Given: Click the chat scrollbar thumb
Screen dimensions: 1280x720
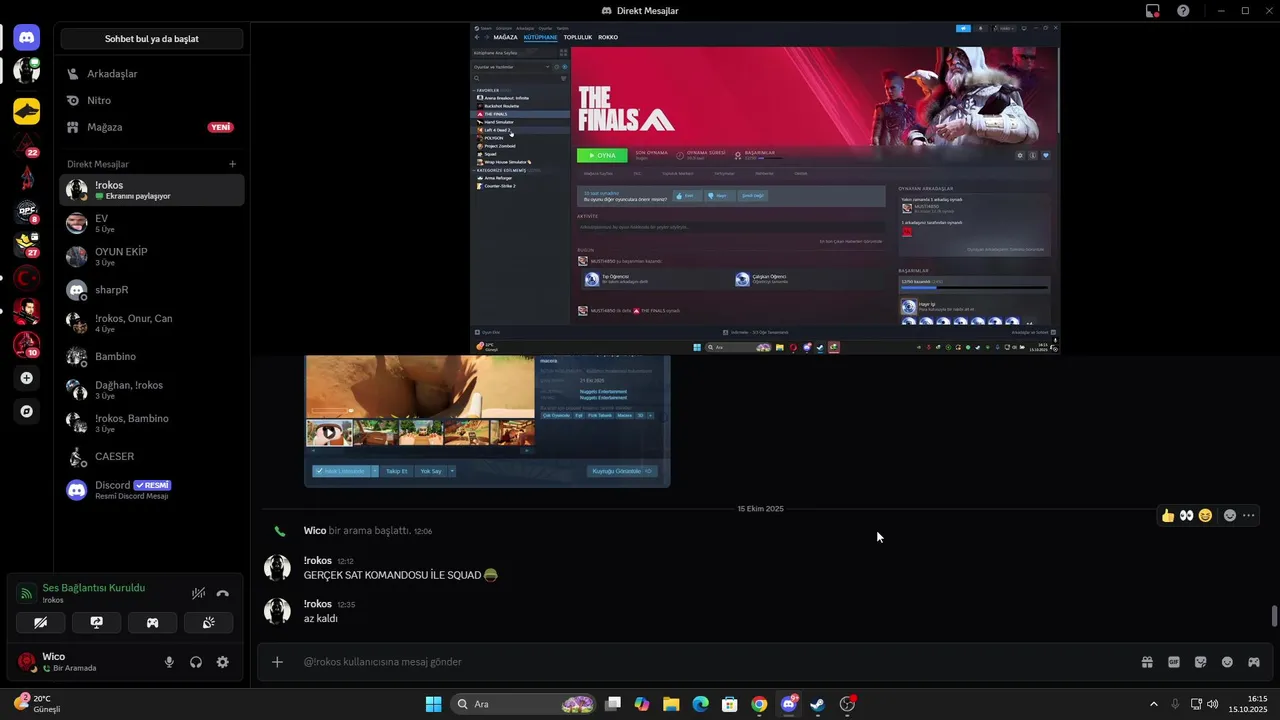Looking at the screenshot, I should [1274, 616].
